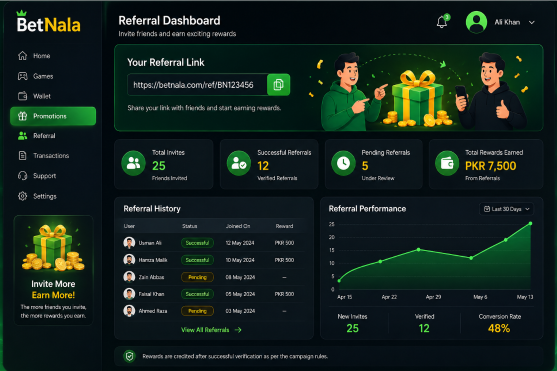Click the Pending Referrals clock icon
Viewport: 557px width, 371px height.
[343, 163]
